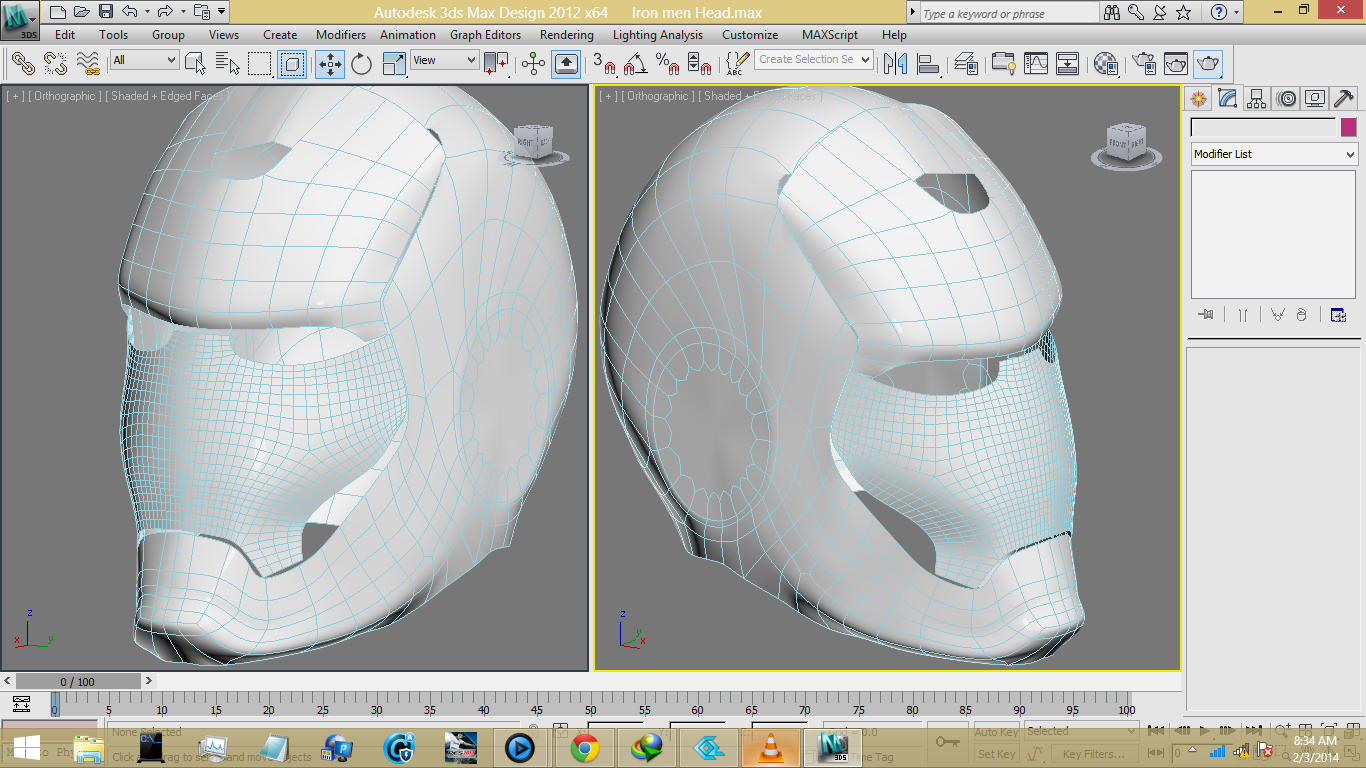Open the Render Setup dialog

pyautogui.click(x=1143, y=64)
